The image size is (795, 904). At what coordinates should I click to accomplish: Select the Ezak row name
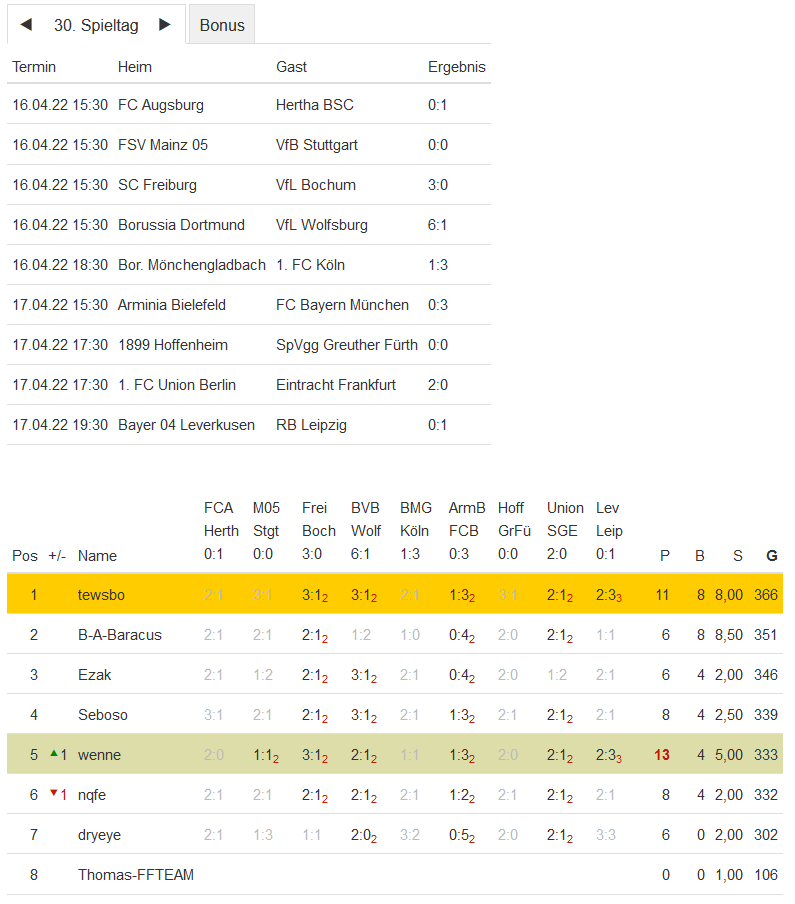(95, 675)
